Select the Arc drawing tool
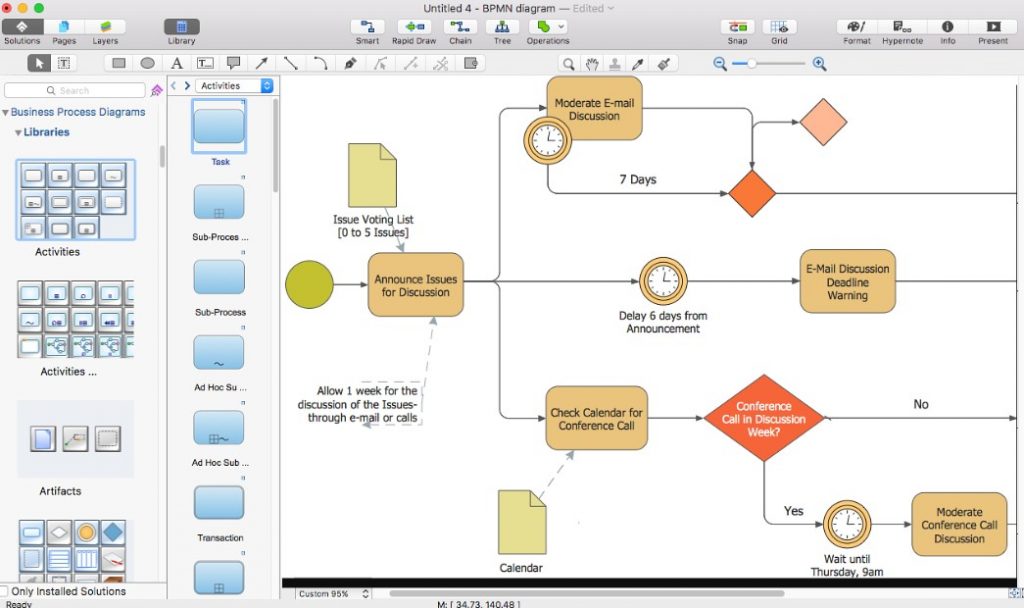The height and width of the screenshot is (608, 1024). pyautogui.click(x=320, y=63)
